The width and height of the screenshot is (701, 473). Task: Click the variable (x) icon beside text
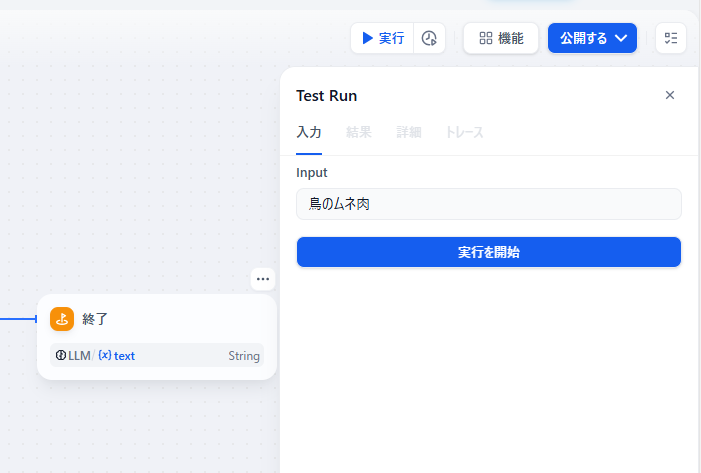pos(105,355)
